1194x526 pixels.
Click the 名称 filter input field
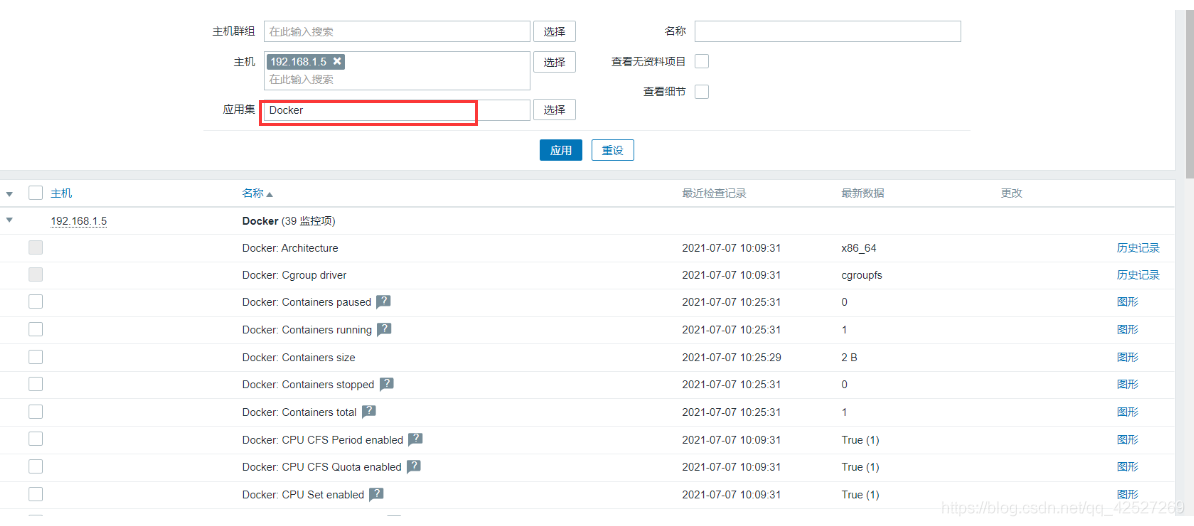827,31
